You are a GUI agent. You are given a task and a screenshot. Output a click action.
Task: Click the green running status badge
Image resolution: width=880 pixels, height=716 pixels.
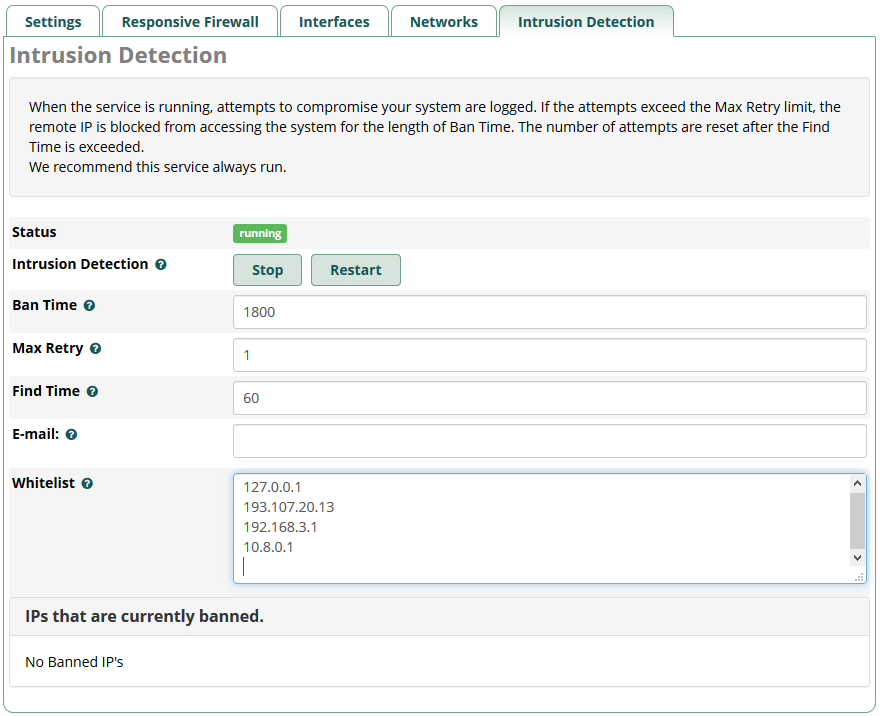pos(260,233)
